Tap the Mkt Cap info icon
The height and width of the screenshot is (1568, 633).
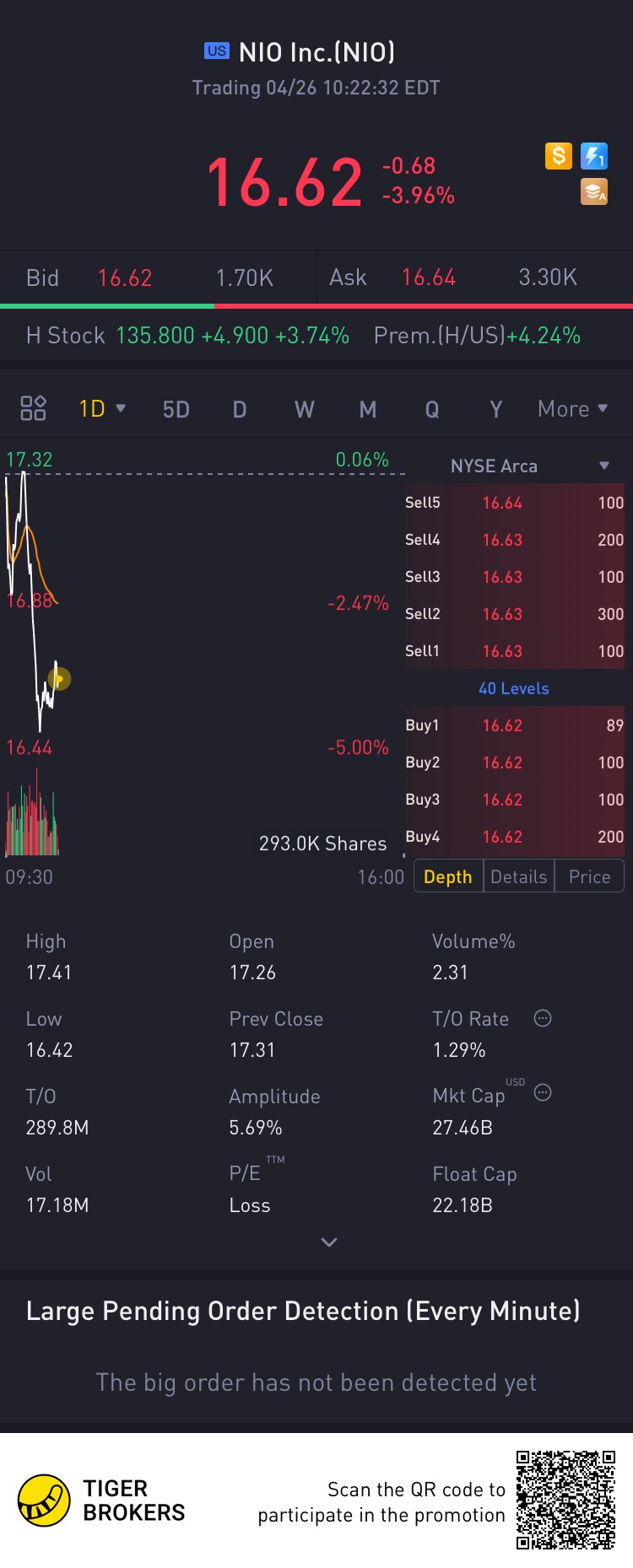[x=543, y=1092]
